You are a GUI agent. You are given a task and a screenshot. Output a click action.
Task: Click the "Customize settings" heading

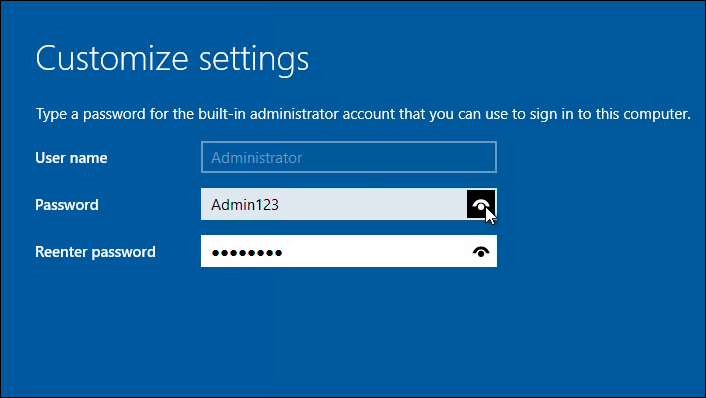pos(172,59)
